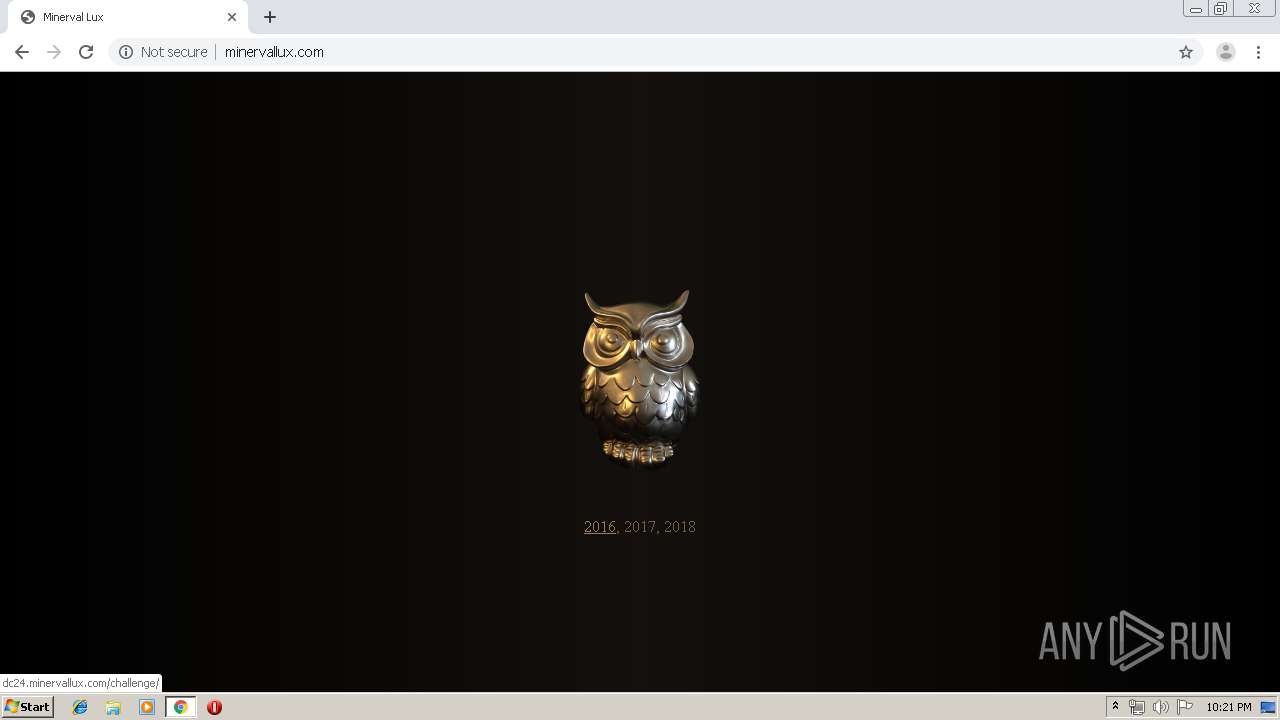This screenshot has width=1280, height=720.
Task: Open Windows Media Player on taskbar
Action: pos(147,707)
